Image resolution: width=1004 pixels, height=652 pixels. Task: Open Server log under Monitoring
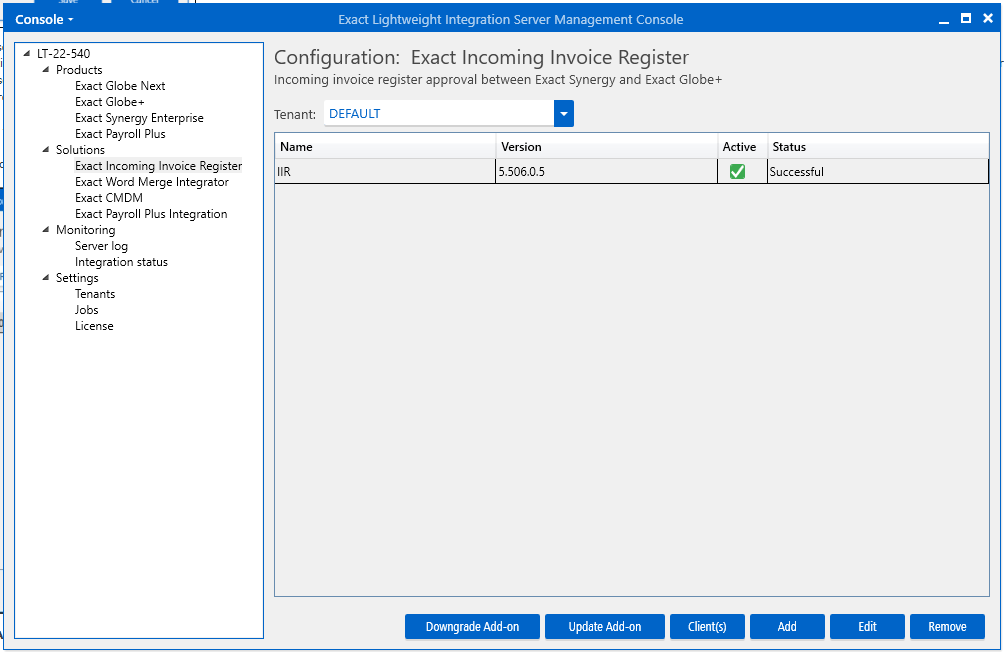[x=101, y=246]
